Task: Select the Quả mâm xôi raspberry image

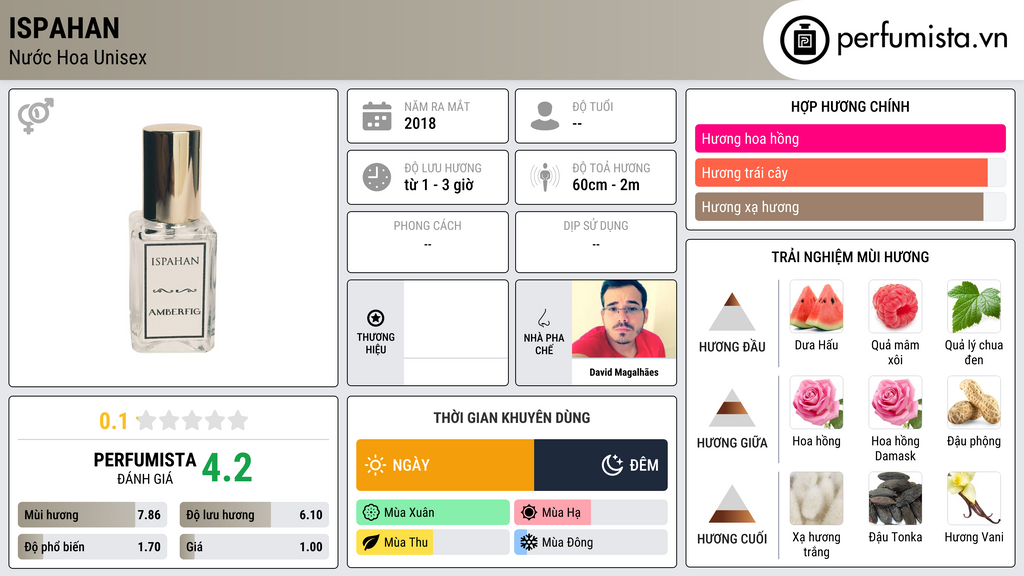Action: (x=895, y=306)
